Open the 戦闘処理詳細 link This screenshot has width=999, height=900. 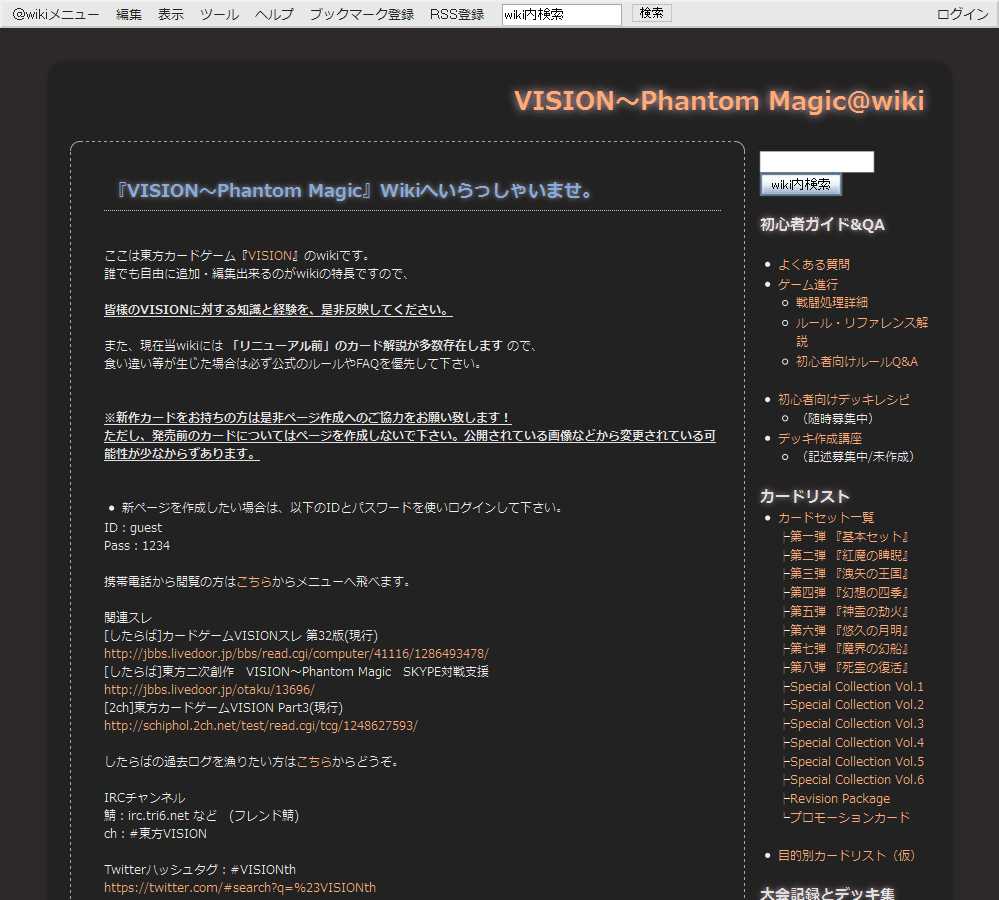831,303
